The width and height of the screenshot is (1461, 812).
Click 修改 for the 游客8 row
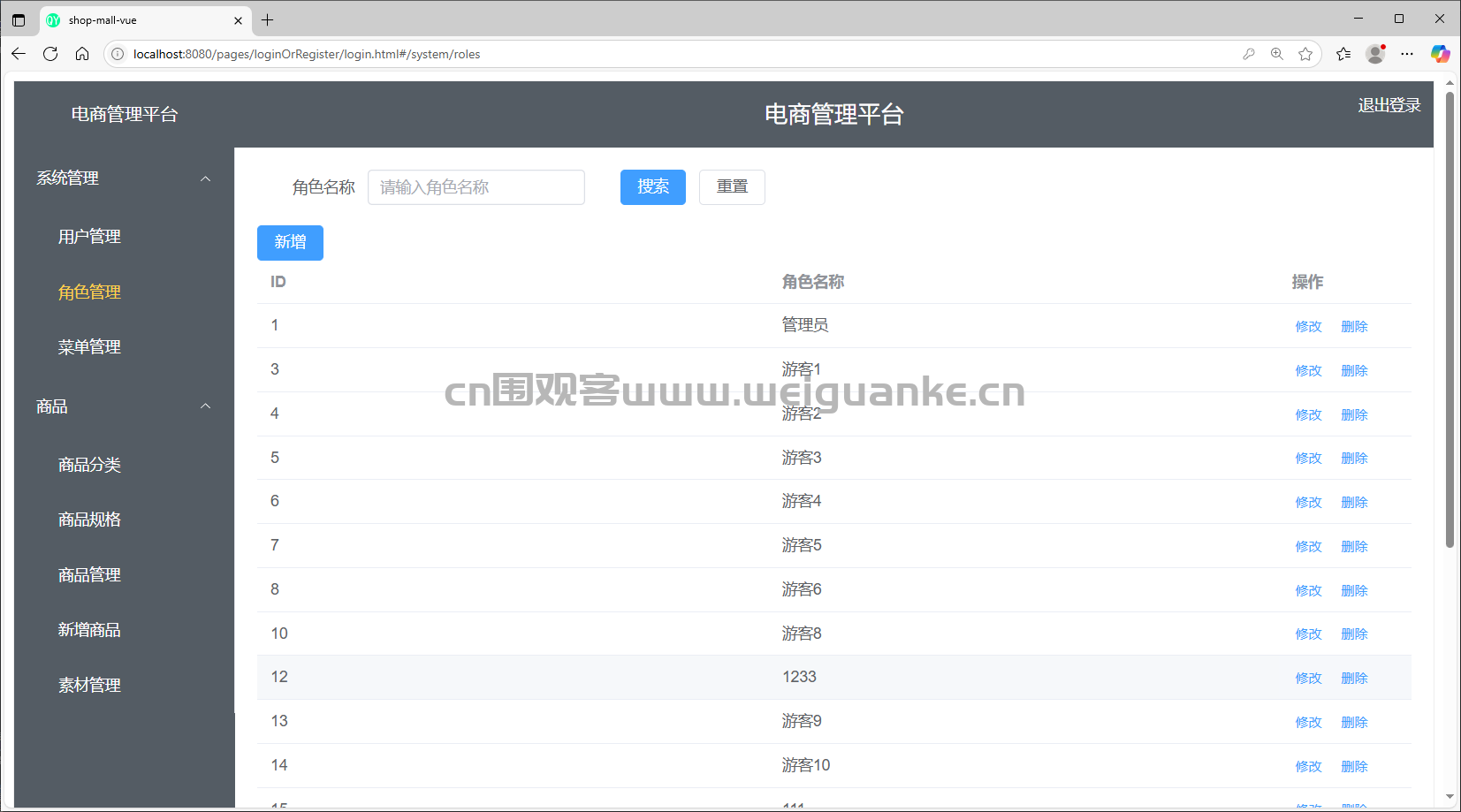(1308, 634)
